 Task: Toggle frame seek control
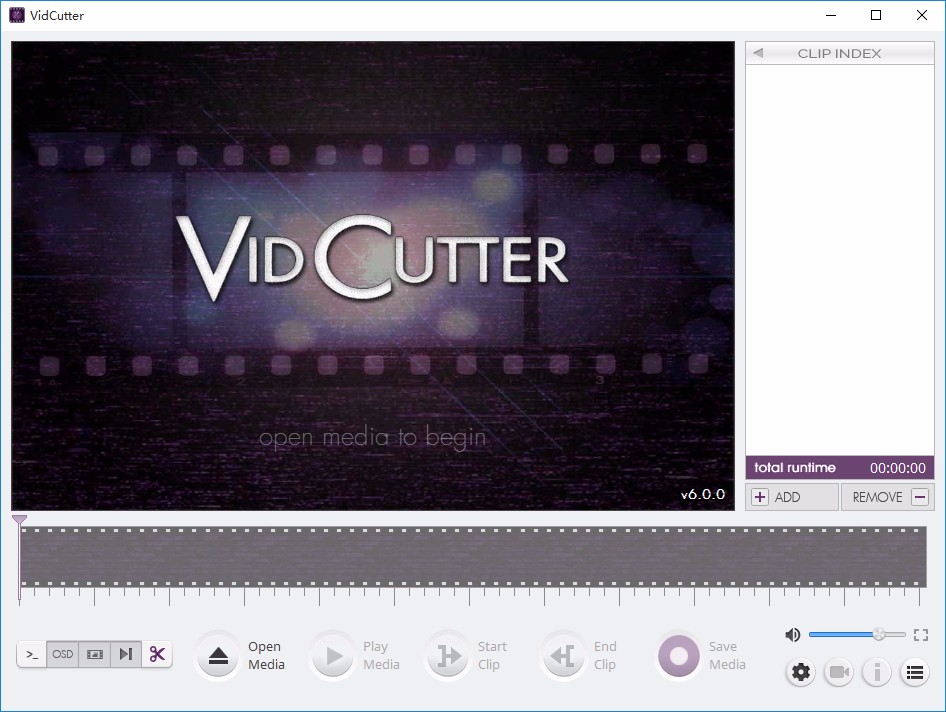point(125,654)
